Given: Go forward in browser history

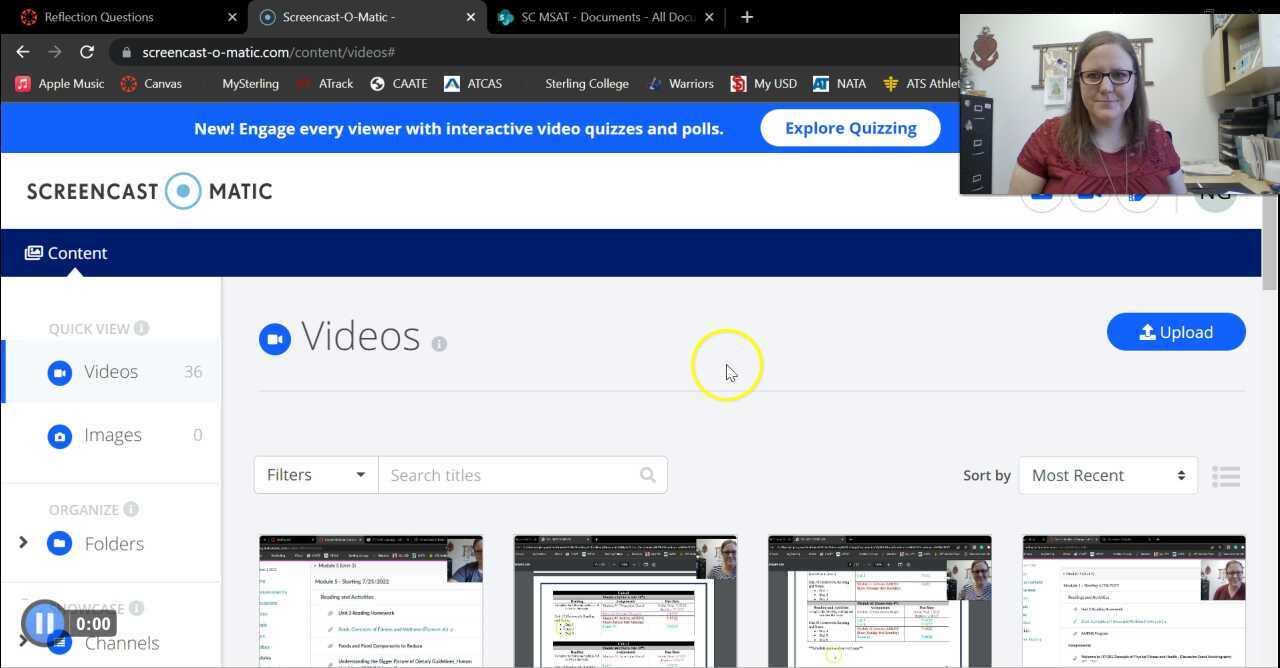Looking at the screenshot, I should [55, 52].
